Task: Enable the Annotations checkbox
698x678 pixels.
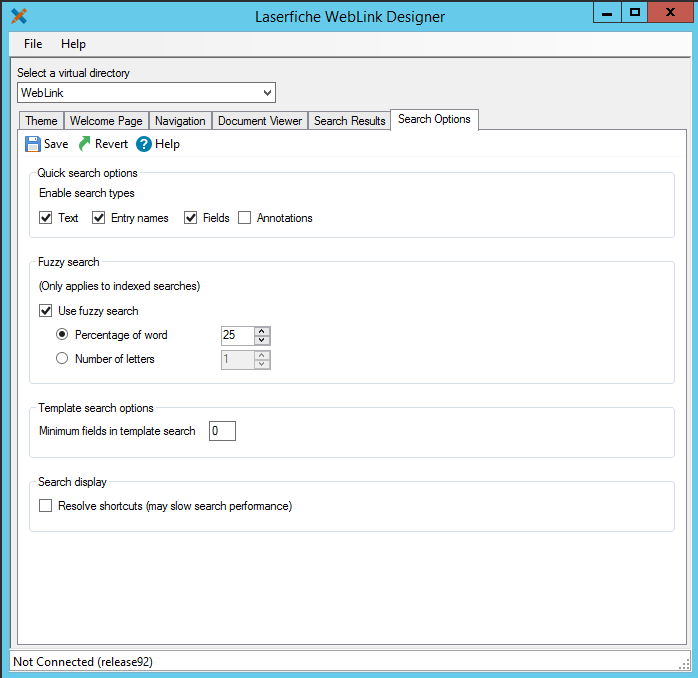Action: tap(244, 218)
